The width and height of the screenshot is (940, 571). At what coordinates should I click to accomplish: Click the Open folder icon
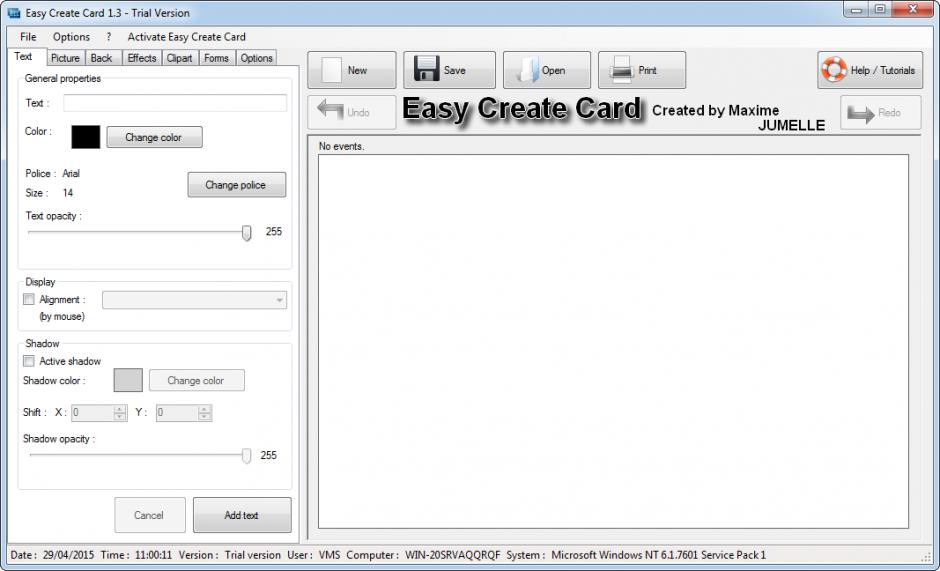coord(528,70)
